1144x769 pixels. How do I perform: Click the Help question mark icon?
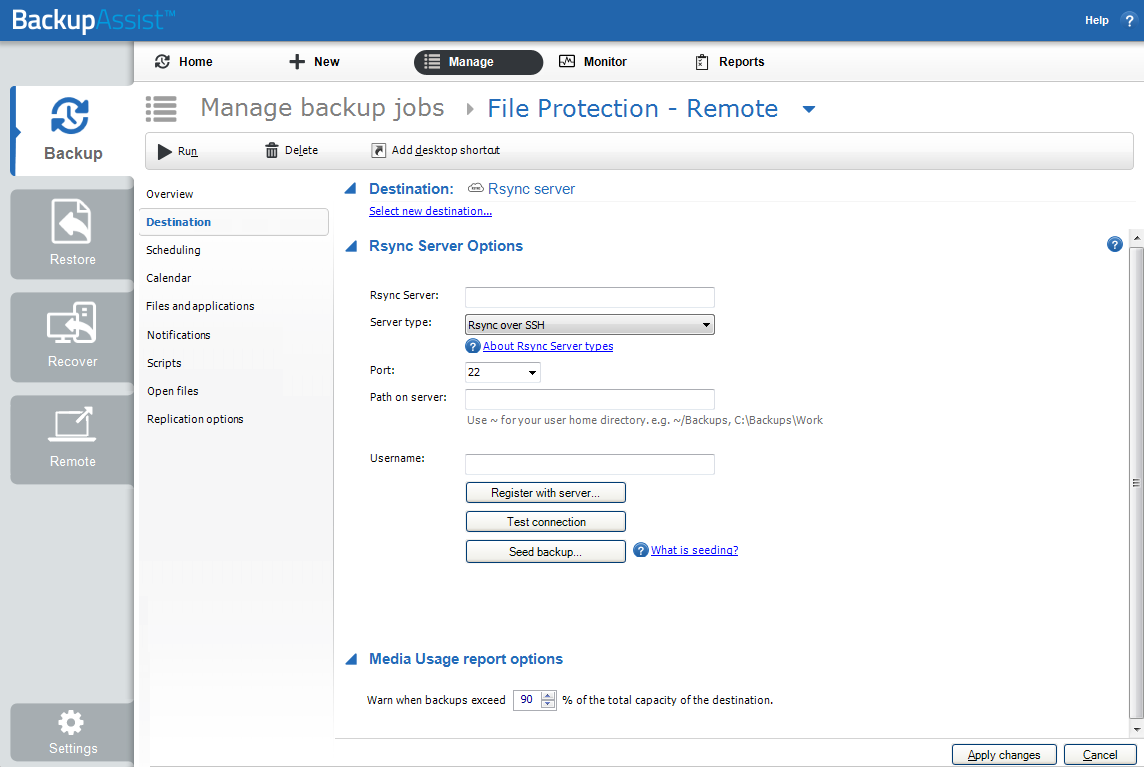(1129, 20)
